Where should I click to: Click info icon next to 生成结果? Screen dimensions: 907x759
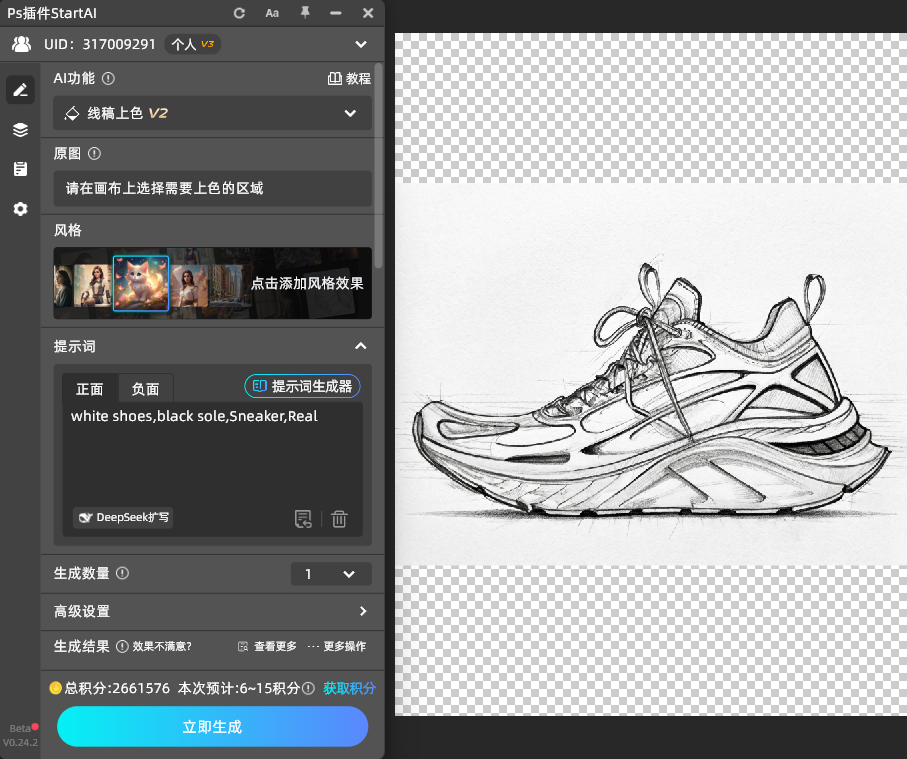point(122,646)
